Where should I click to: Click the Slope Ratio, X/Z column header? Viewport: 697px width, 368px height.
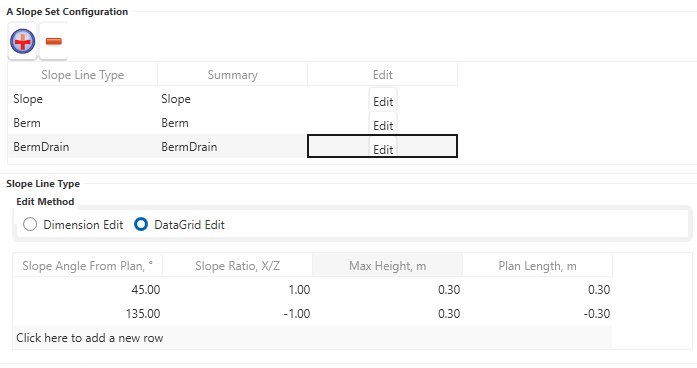(237, 265)
